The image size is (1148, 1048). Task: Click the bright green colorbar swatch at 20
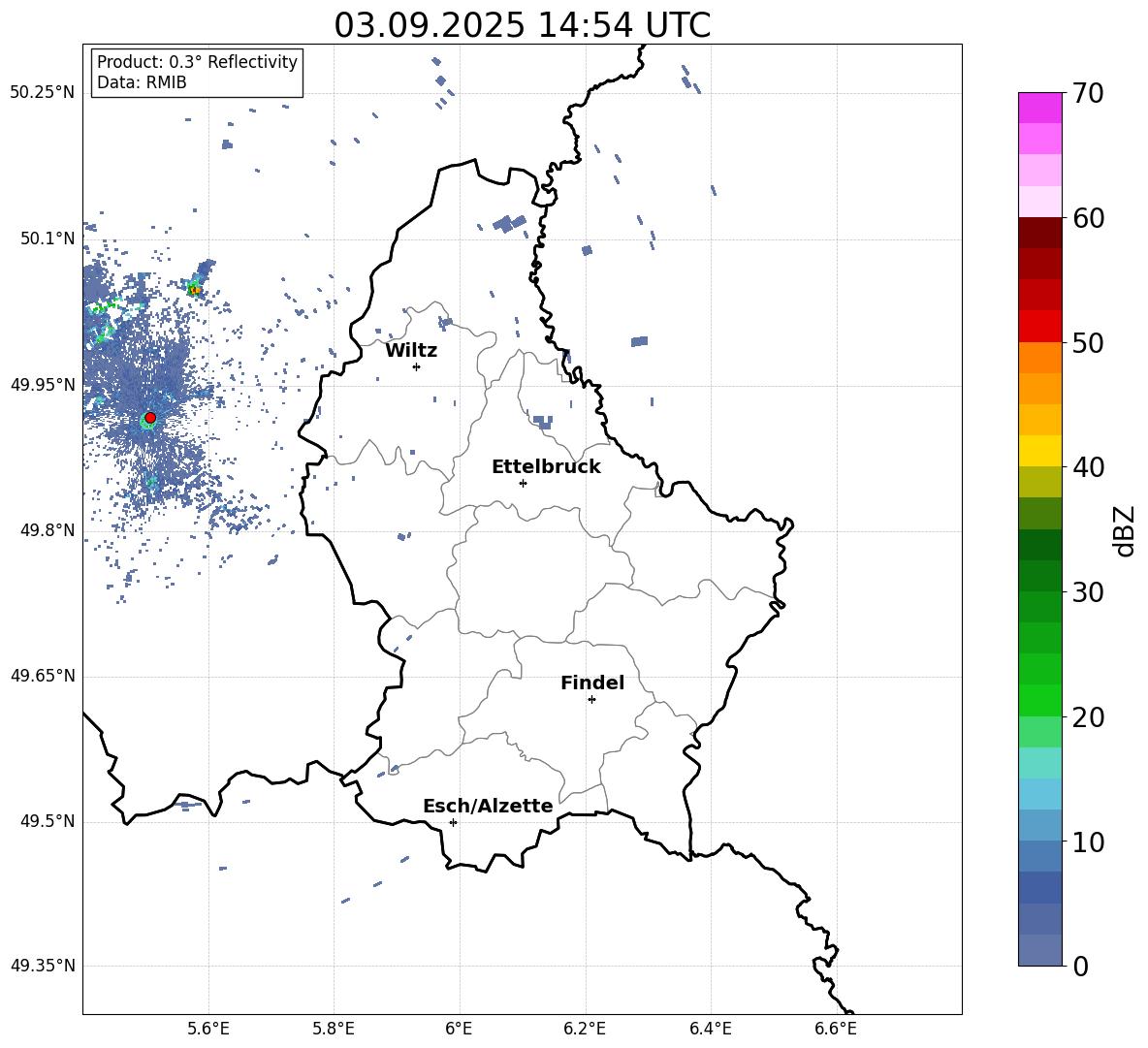pyautogui.click(x=1039, y=700)
